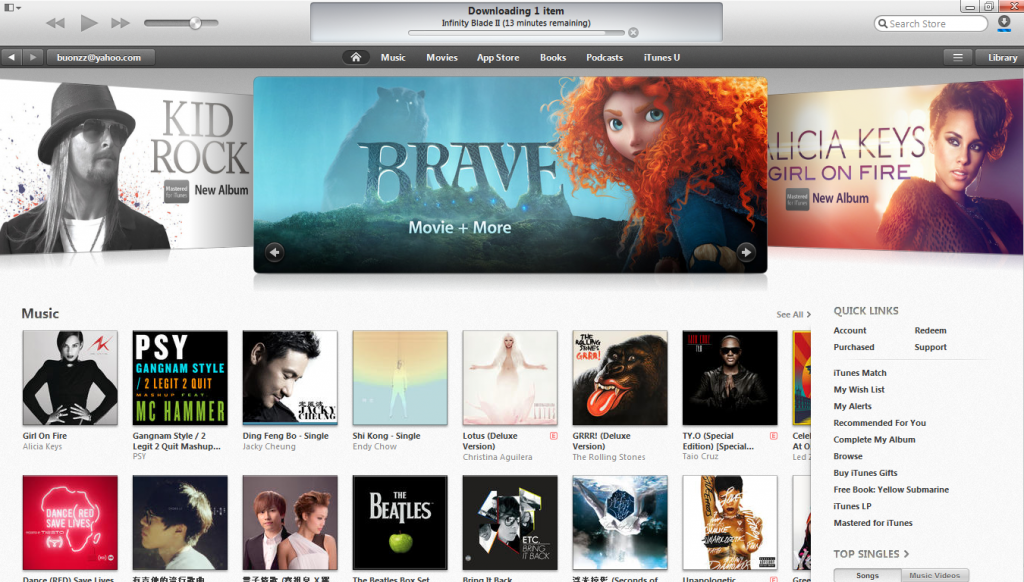Screen dimensions: 1024x582
Task: Open the Music store tab
Action: point(393,57)
